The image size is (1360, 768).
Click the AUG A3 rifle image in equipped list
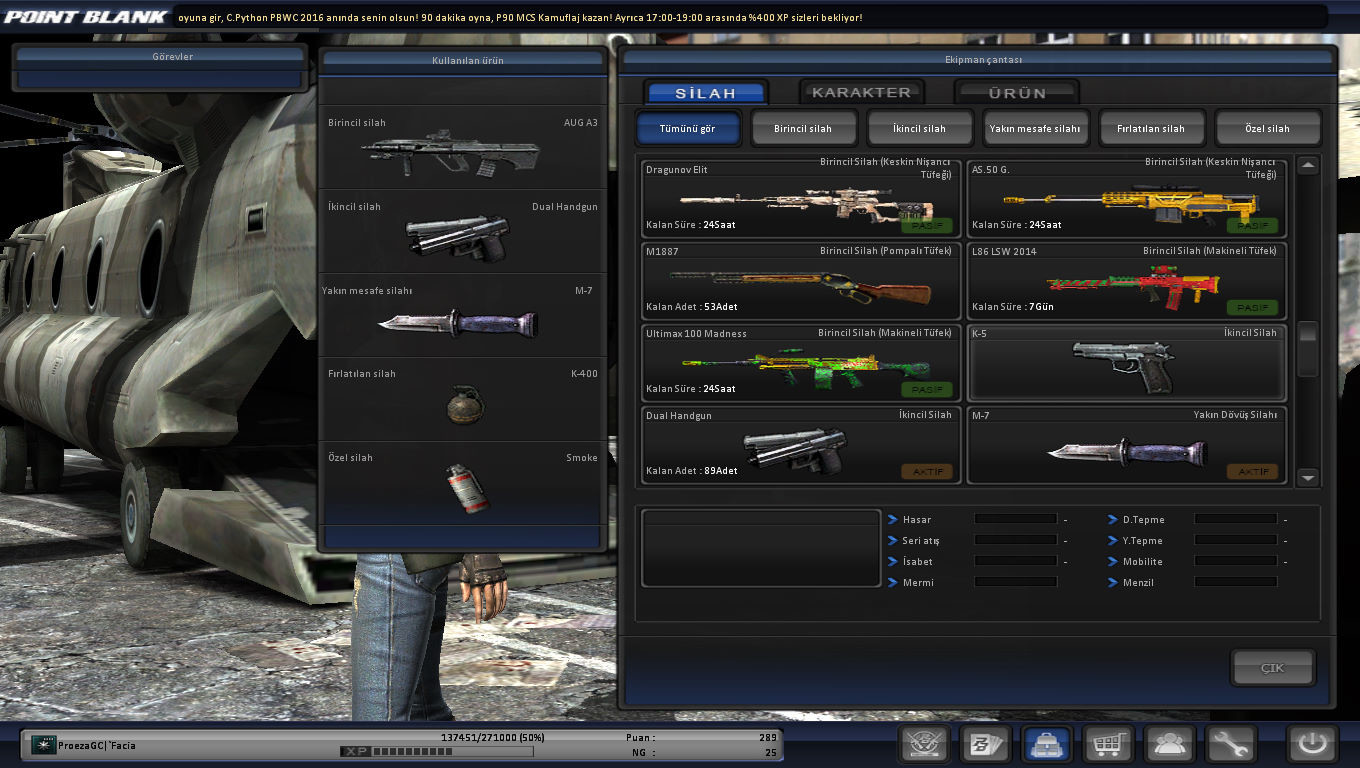point(450,153)
